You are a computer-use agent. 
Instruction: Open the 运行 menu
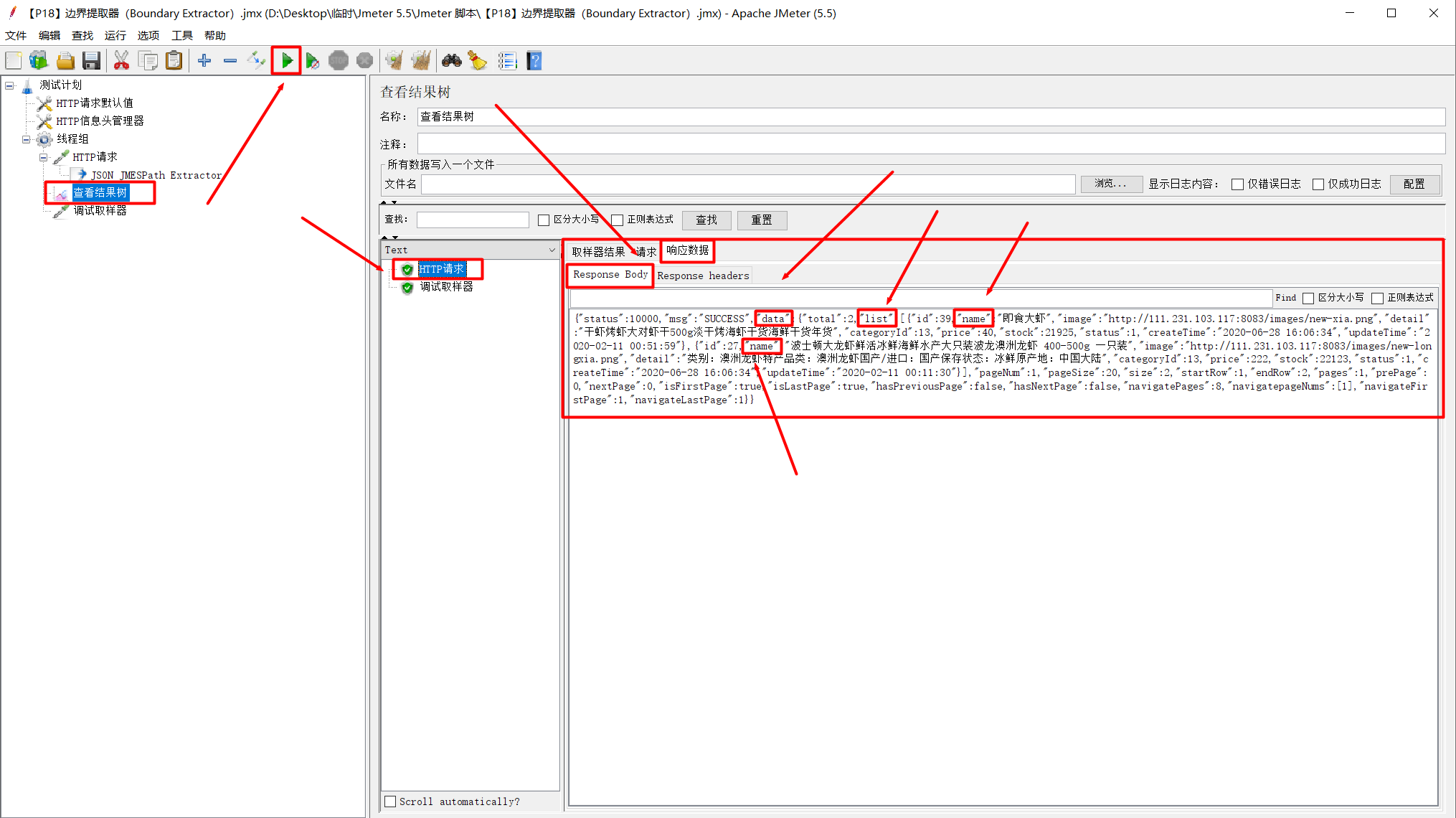115,35
